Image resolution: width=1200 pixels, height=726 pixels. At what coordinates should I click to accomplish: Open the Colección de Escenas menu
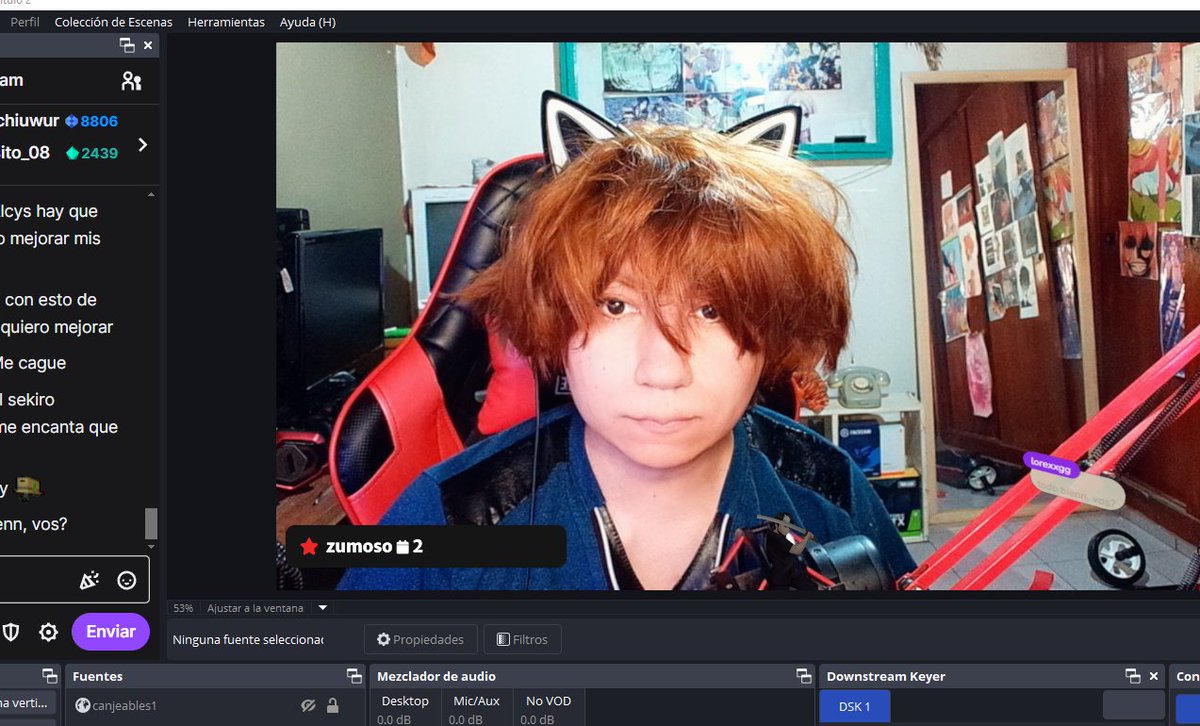pyautogui.click(x=113, y=22)
